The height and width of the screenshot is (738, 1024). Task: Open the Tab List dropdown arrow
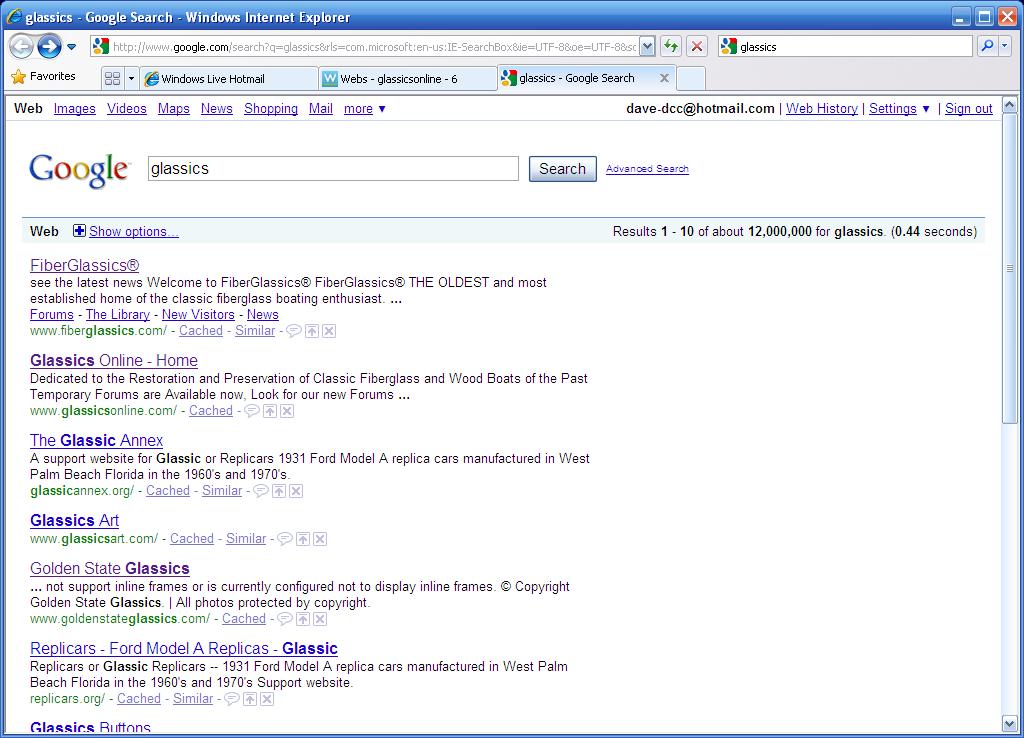131,78
